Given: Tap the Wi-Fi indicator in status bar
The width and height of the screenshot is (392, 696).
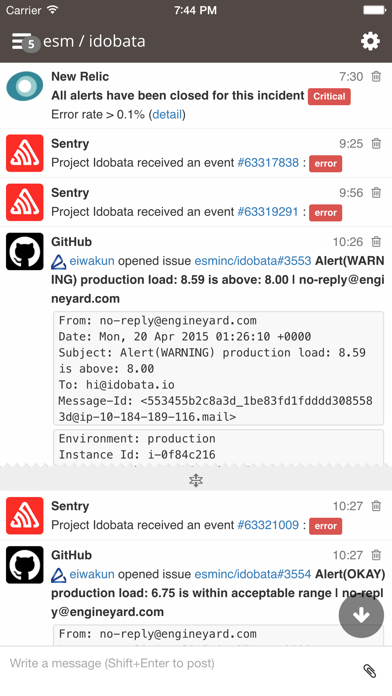Looking at the screenshot, I should click(53, 9).
